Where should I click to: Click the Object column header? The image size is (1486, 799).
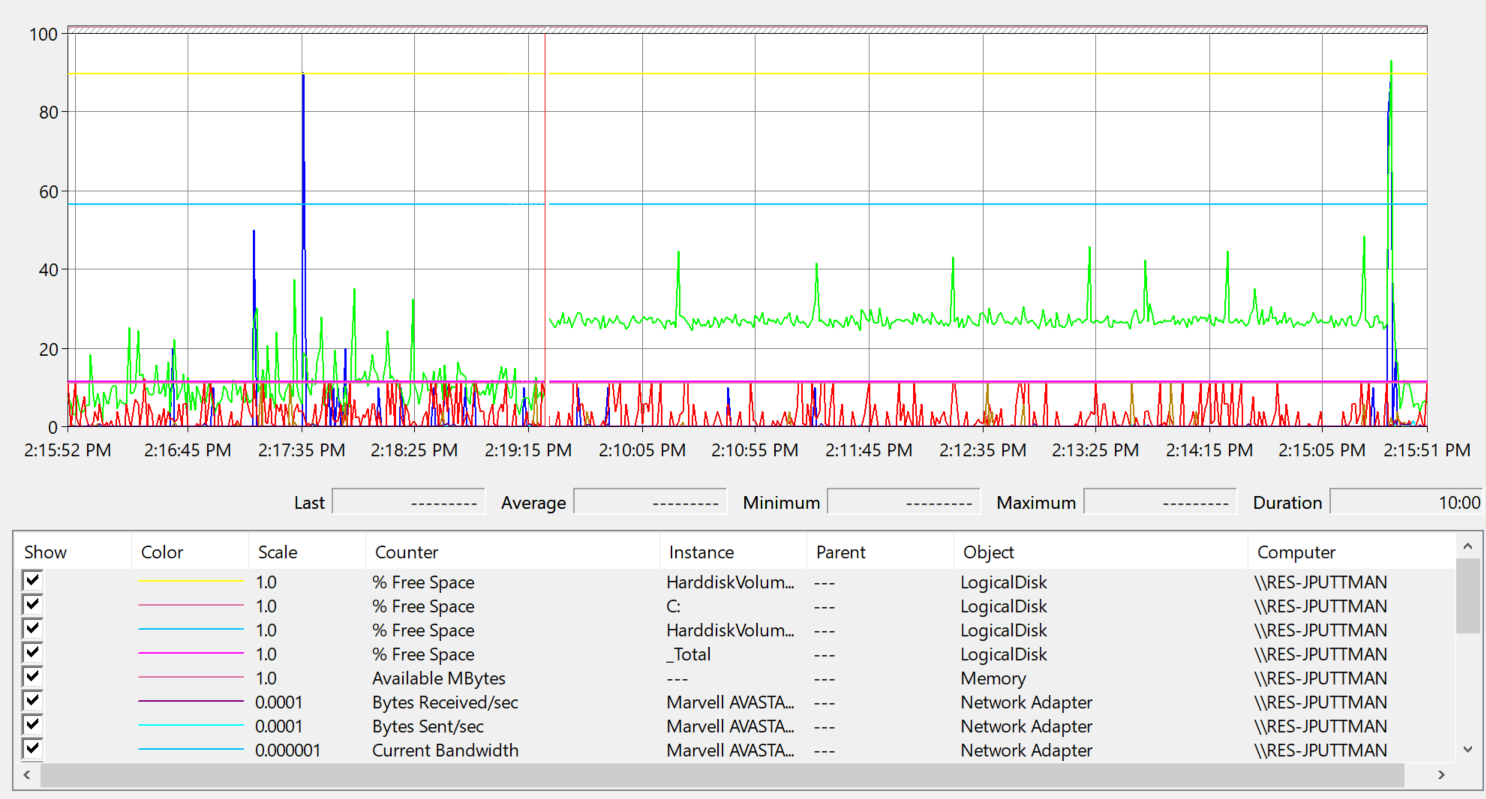pyautogui.click(x=988, y=552)
